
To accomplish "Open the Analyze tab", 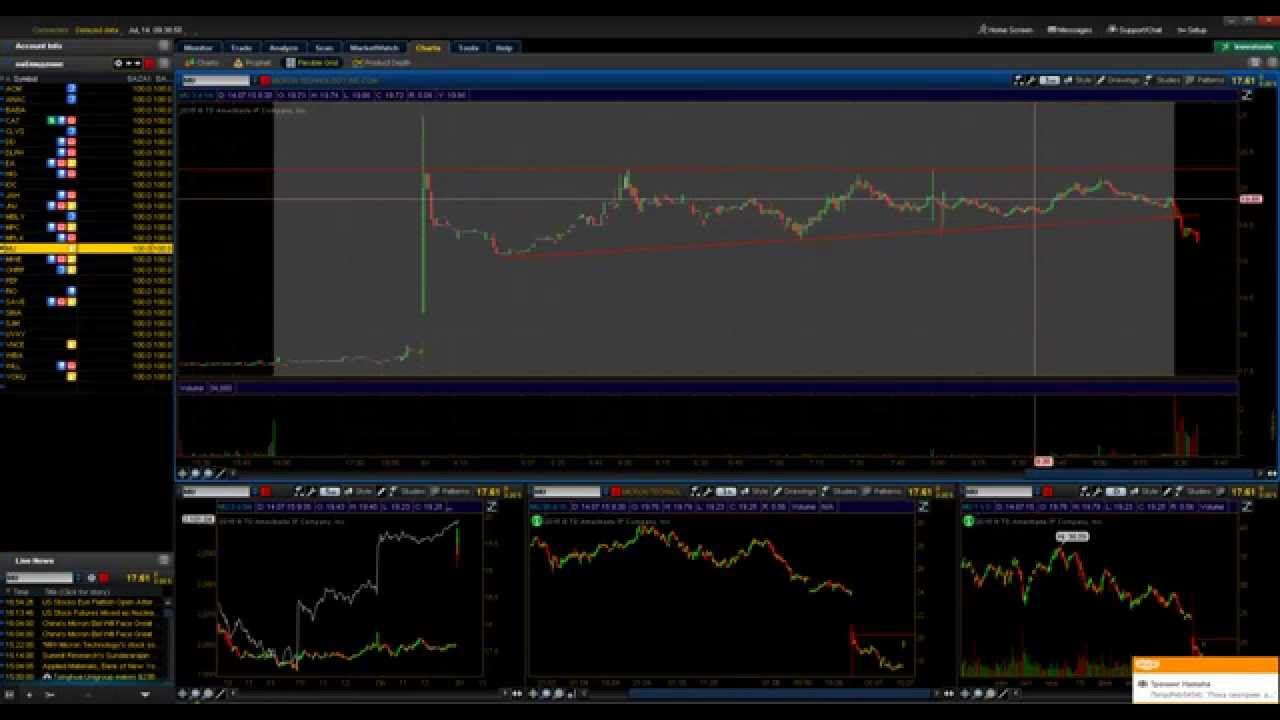I will 284,47.
